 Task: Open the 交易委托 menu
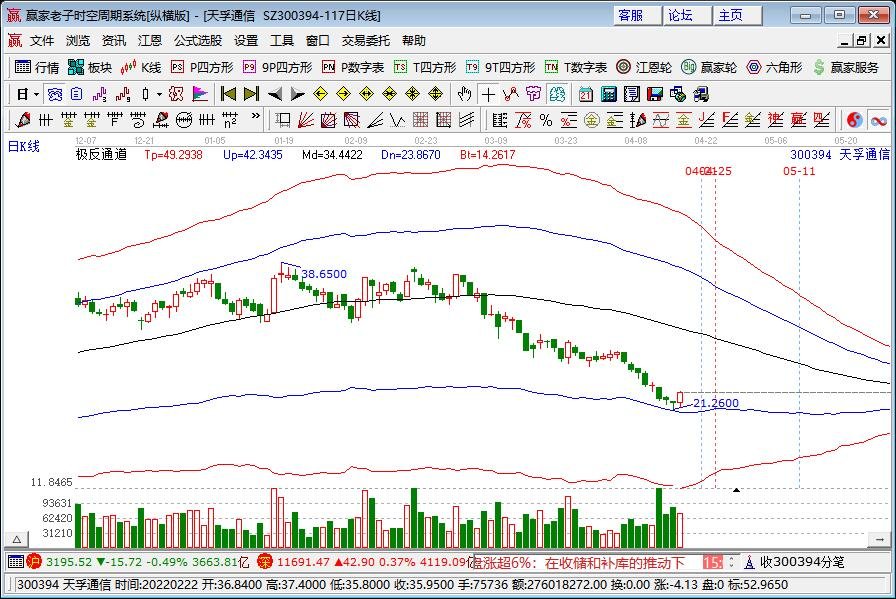(366, 41)
